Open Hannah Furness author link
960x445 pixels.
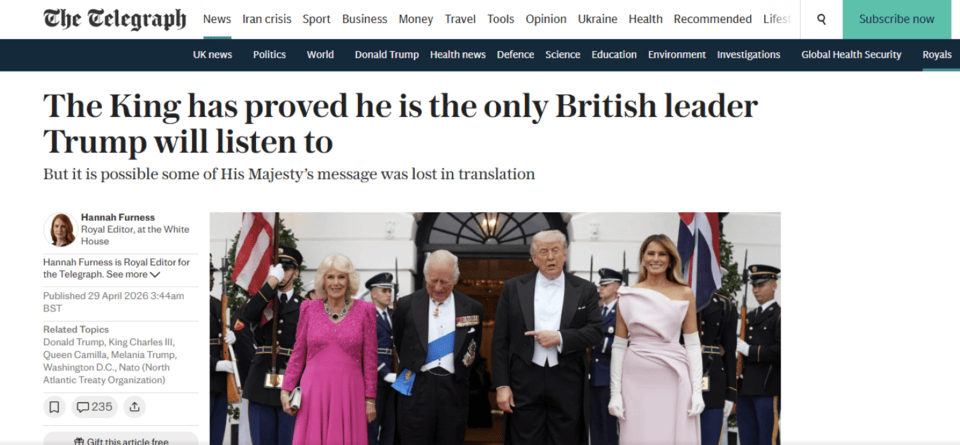(x=118, y=217)
